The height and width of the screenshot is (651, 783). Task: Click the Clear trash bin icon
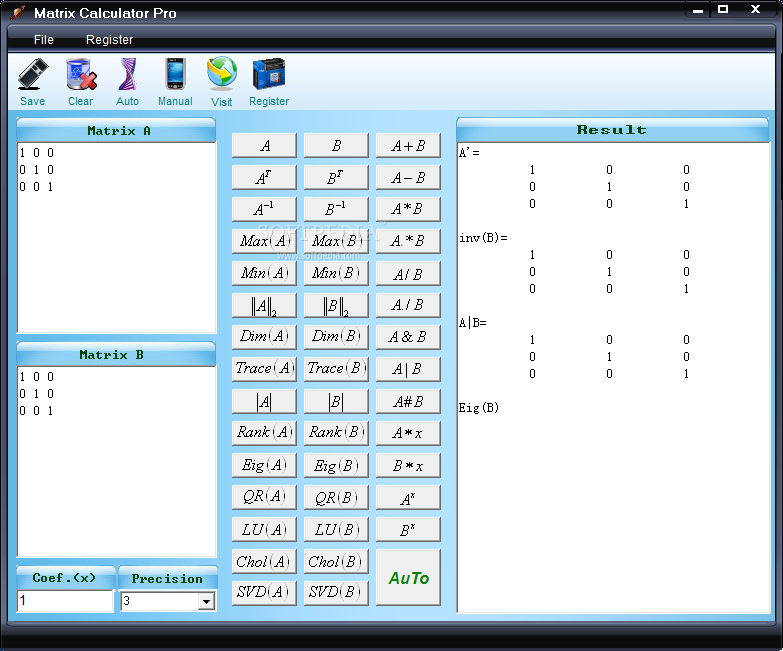pos(81,75)
